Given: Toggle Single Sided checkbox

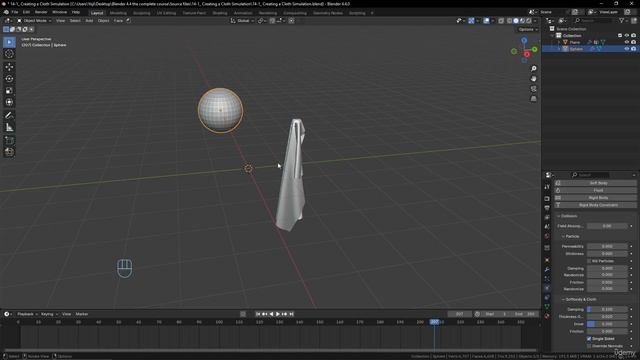Looking at the screenshot, I should (x=589, y=339).
